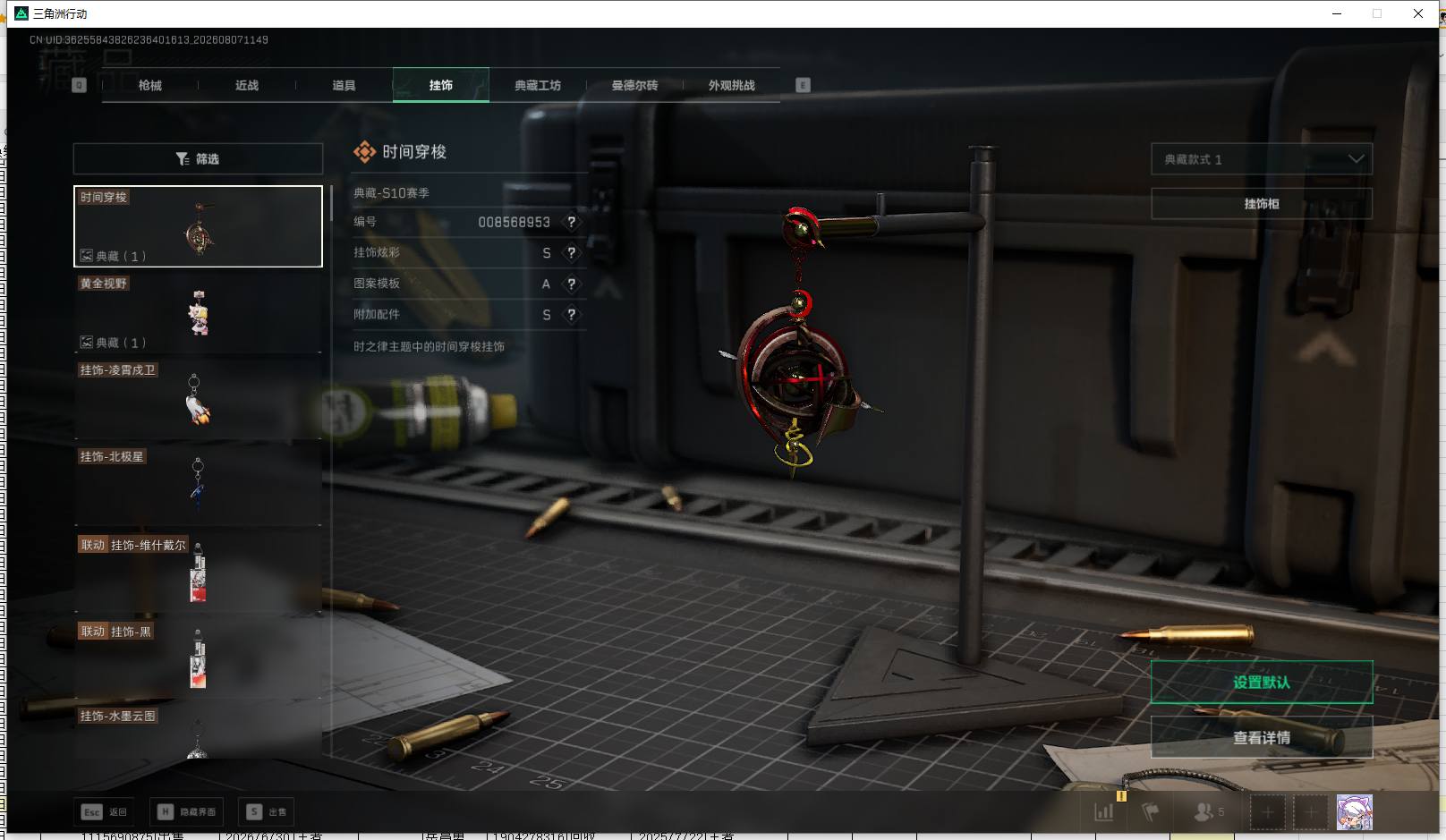Select the 挂饰-水墨云图 charm card
Viewport: 1446px width, 840px height.
(x=198, y=732)
